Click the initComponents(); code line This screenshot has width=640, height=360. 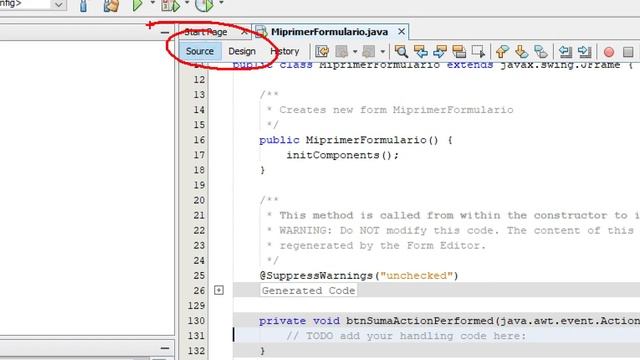pyautogui.click(x=343, y=155)
